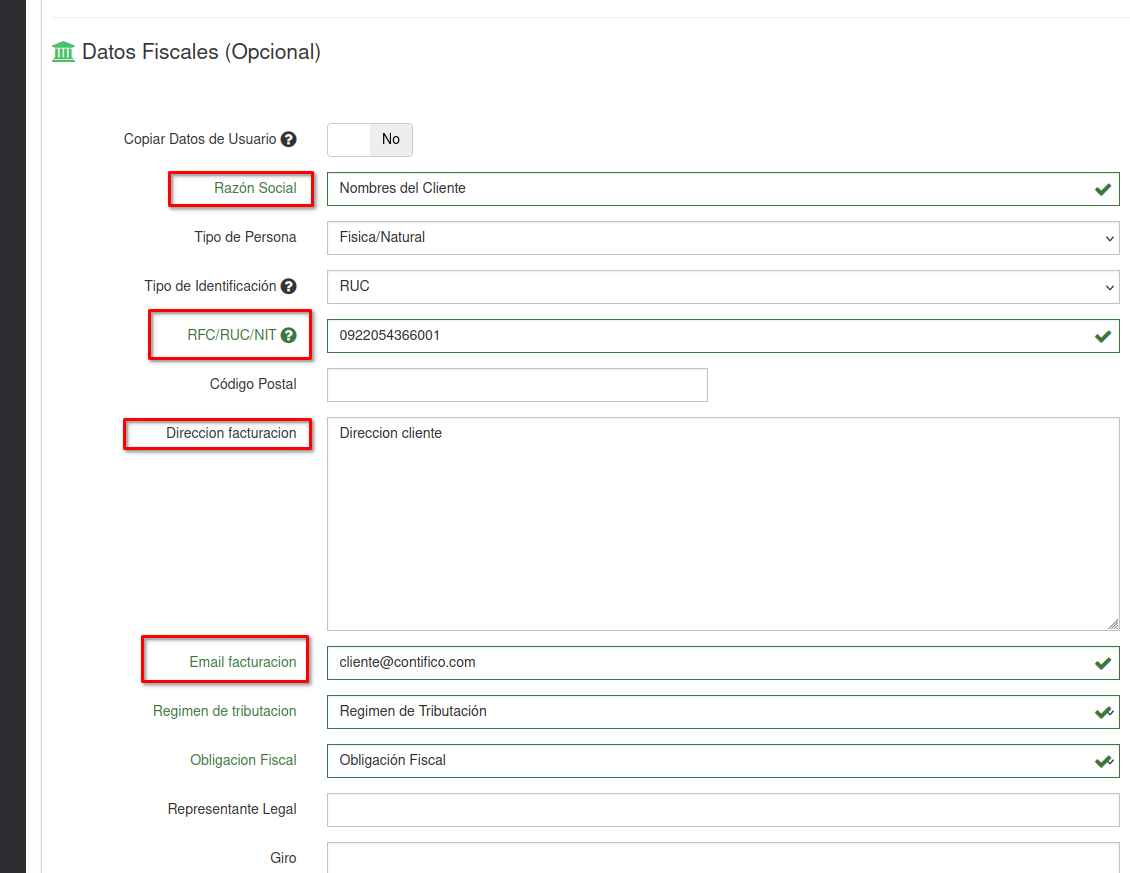Click green checkmark in RFC/RUC/NIT field
This screenshot has width=1130, height=873.
pos(1102,336)
